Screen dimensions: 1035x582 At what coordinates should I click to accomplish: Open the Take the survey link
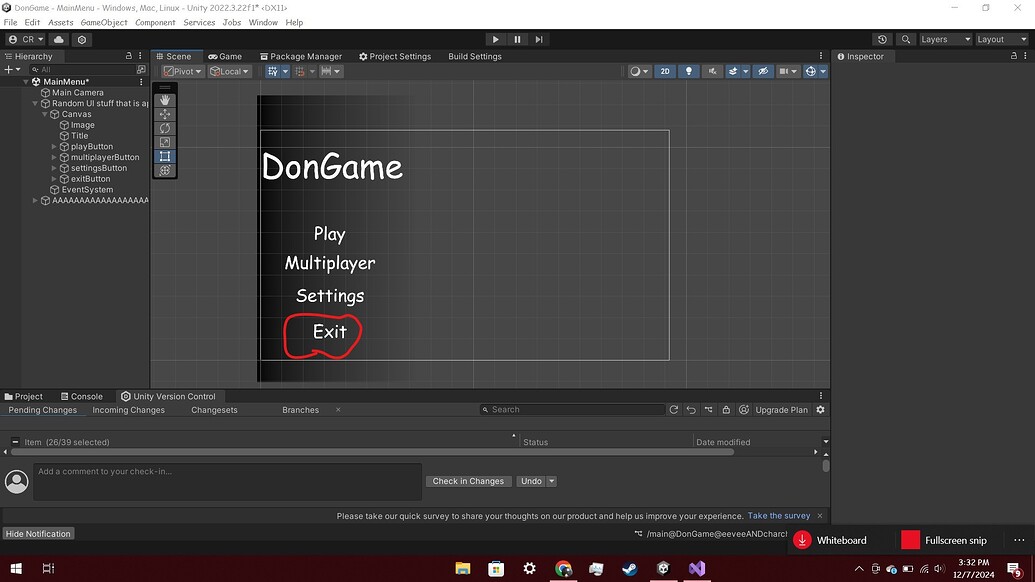[778, 516]
